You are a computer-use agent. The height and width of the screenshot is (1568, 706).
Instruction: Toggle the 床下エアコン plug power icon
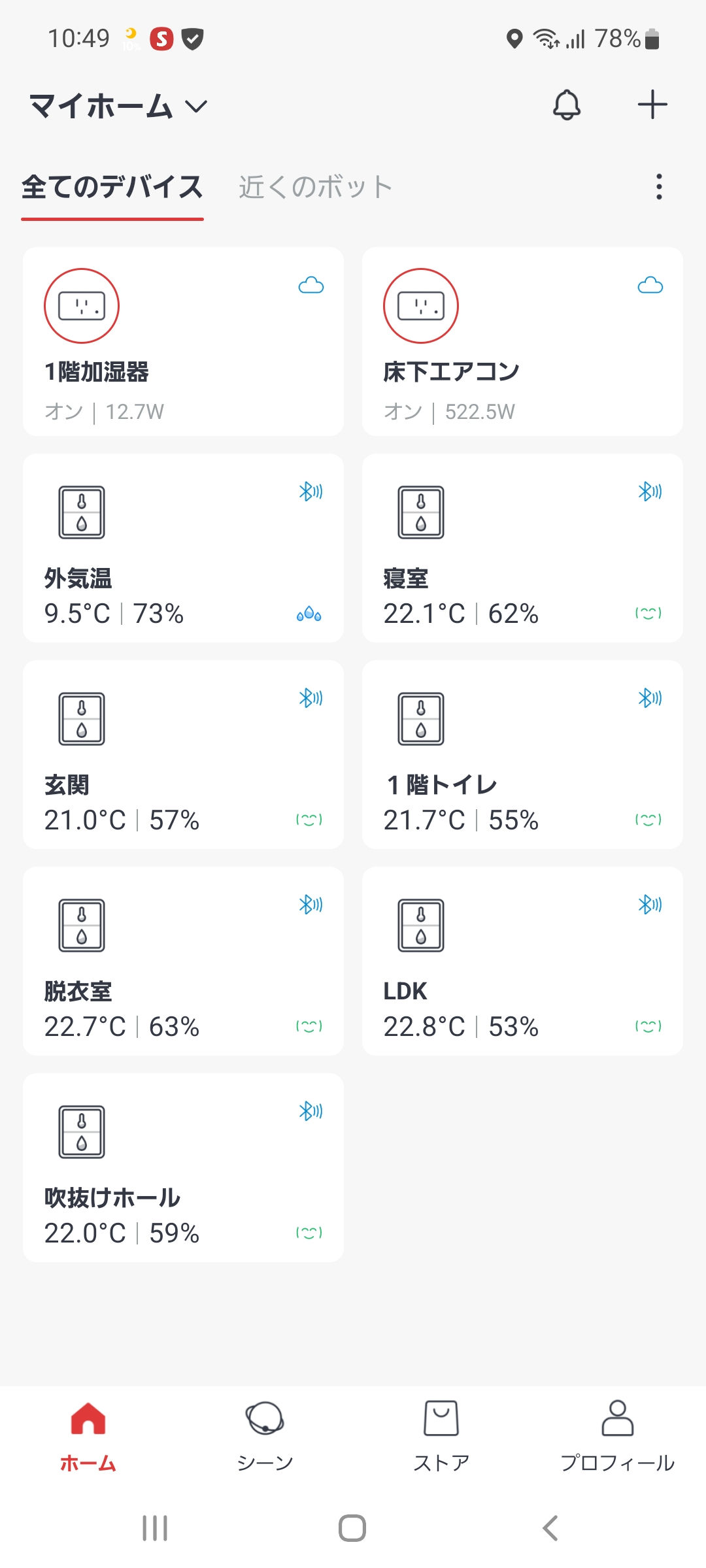point(421,306)
